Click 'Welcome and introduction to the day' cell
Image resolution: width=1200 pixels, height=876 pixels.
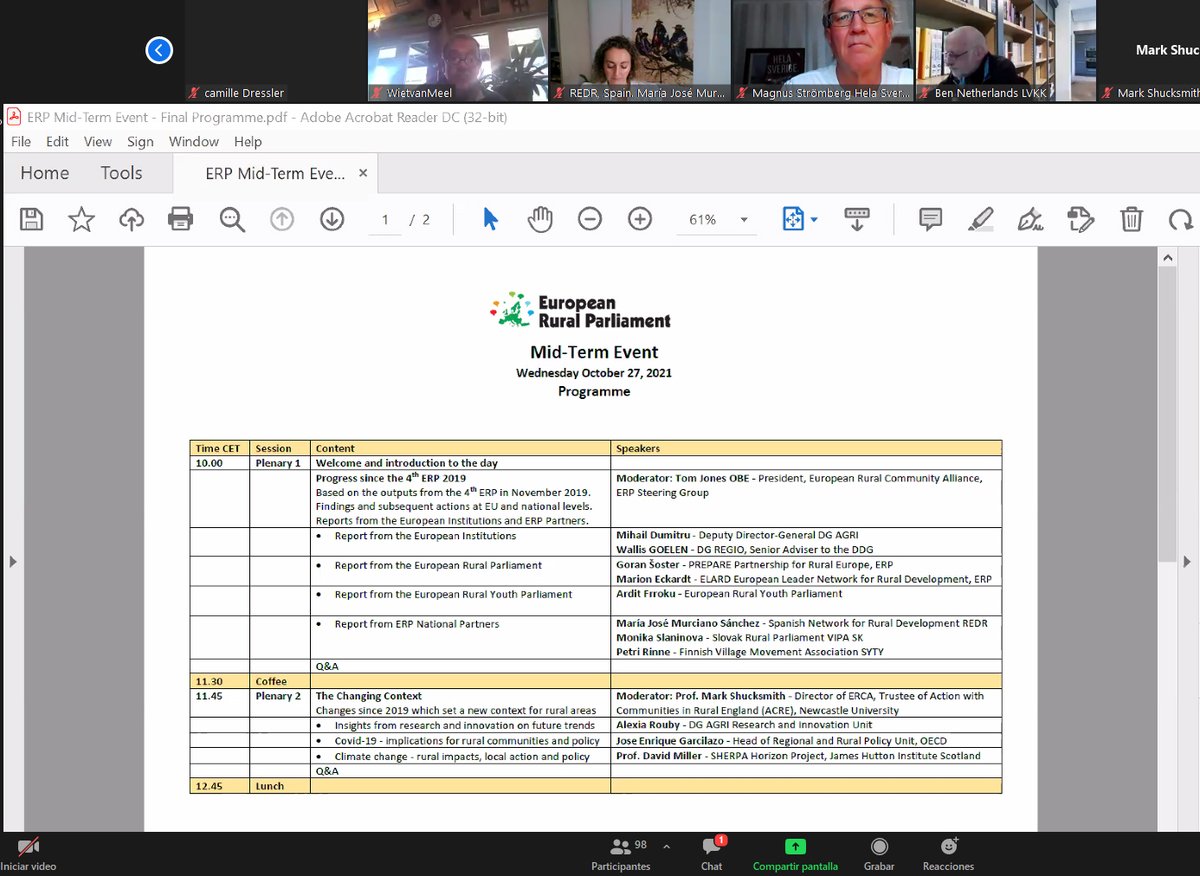pyautogui.click(x=460, y=463)
